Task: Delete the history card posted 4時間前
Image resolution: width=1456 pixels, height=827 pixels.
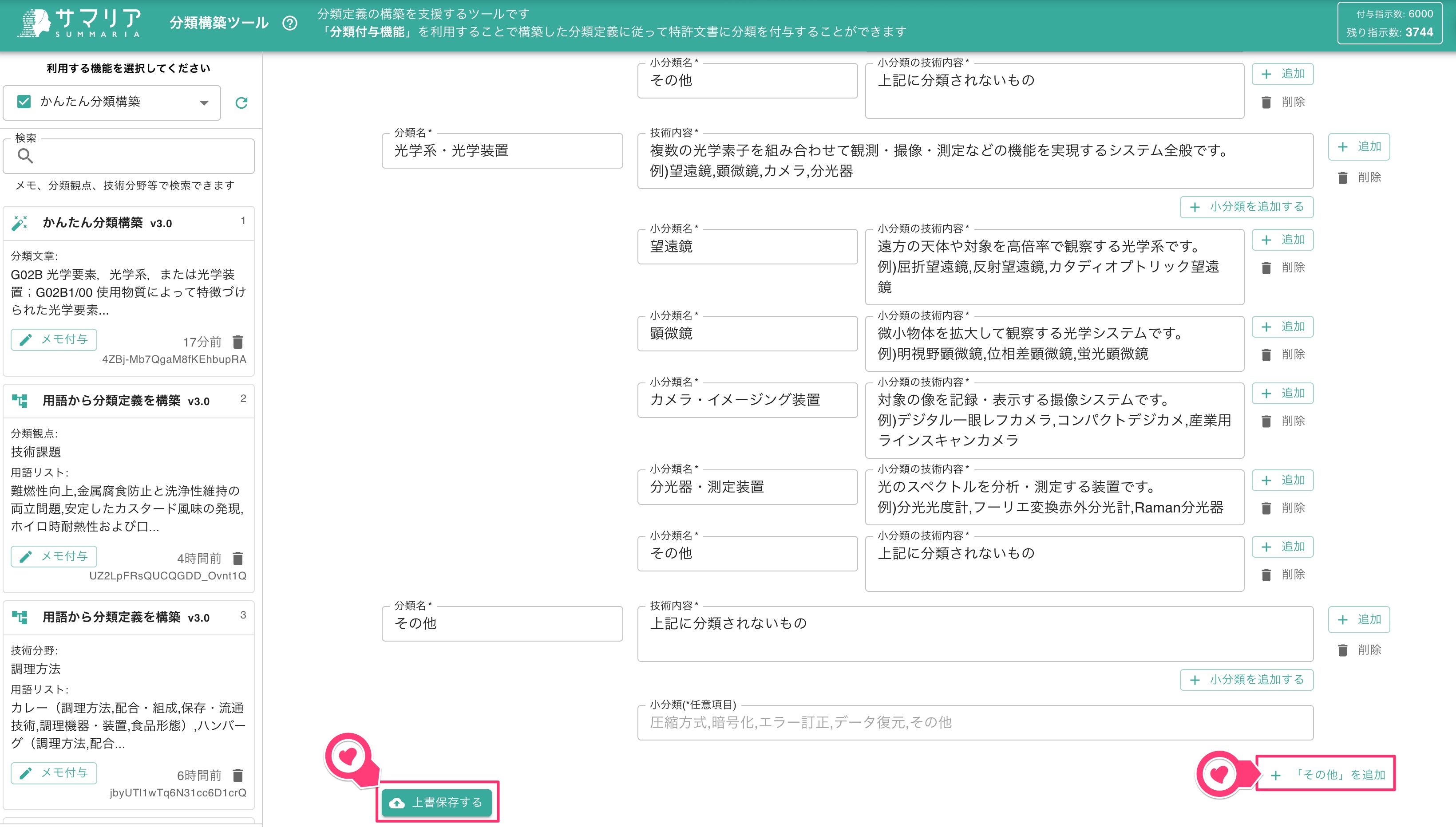Action: click(x=238, y=558)
